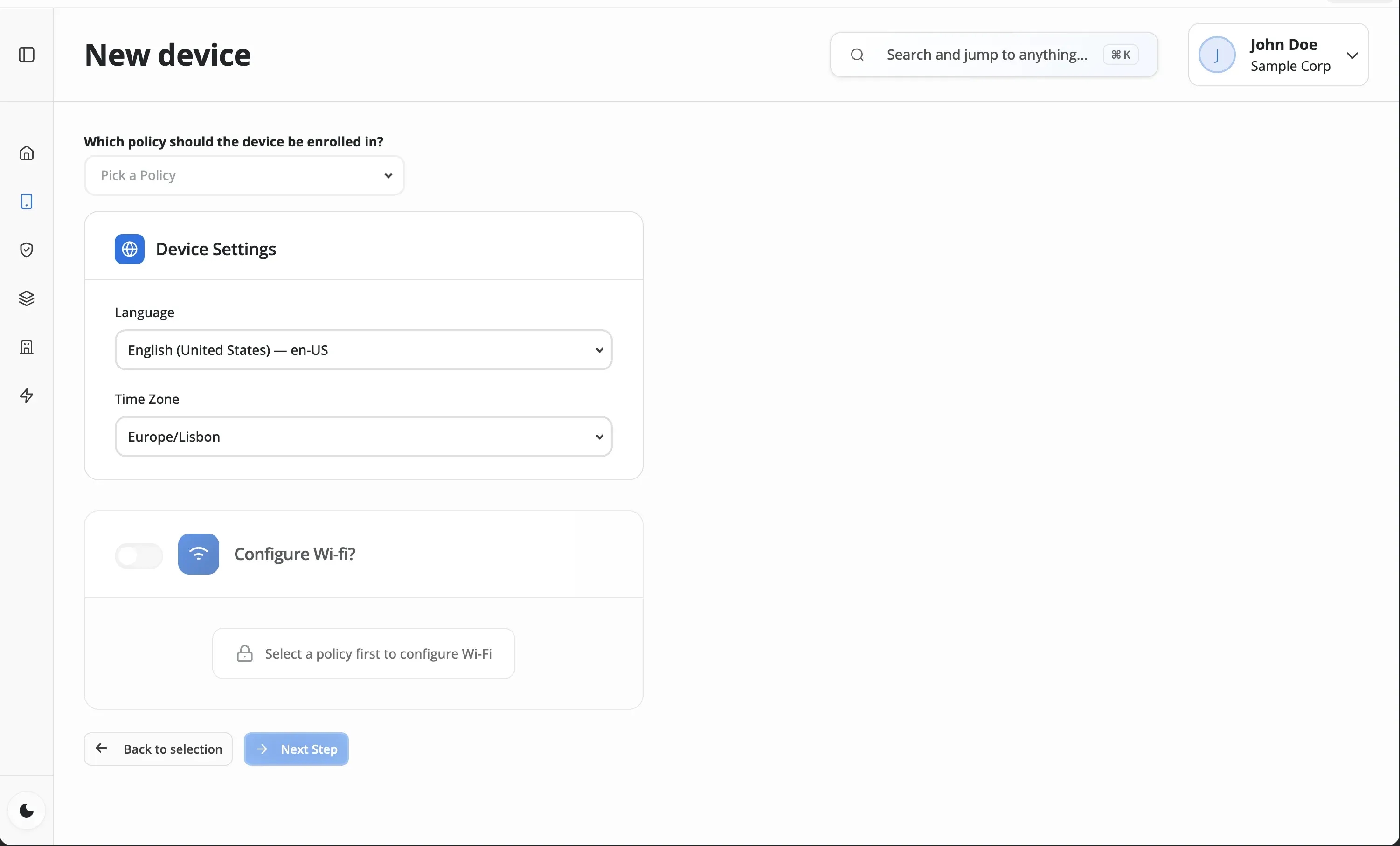Click the Device Settings globe icon
1400x846 pixels.
click(x=130, y=249)
